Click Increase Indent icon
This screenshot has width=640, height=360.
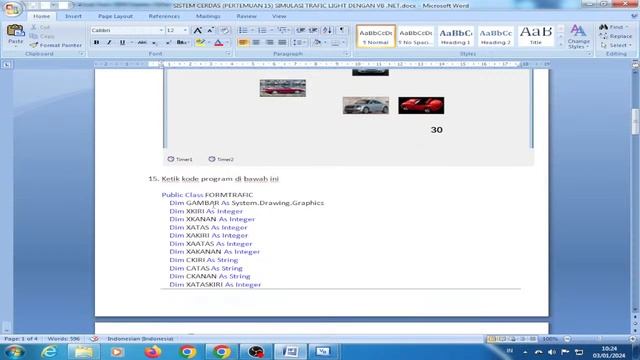click(313, 30)
